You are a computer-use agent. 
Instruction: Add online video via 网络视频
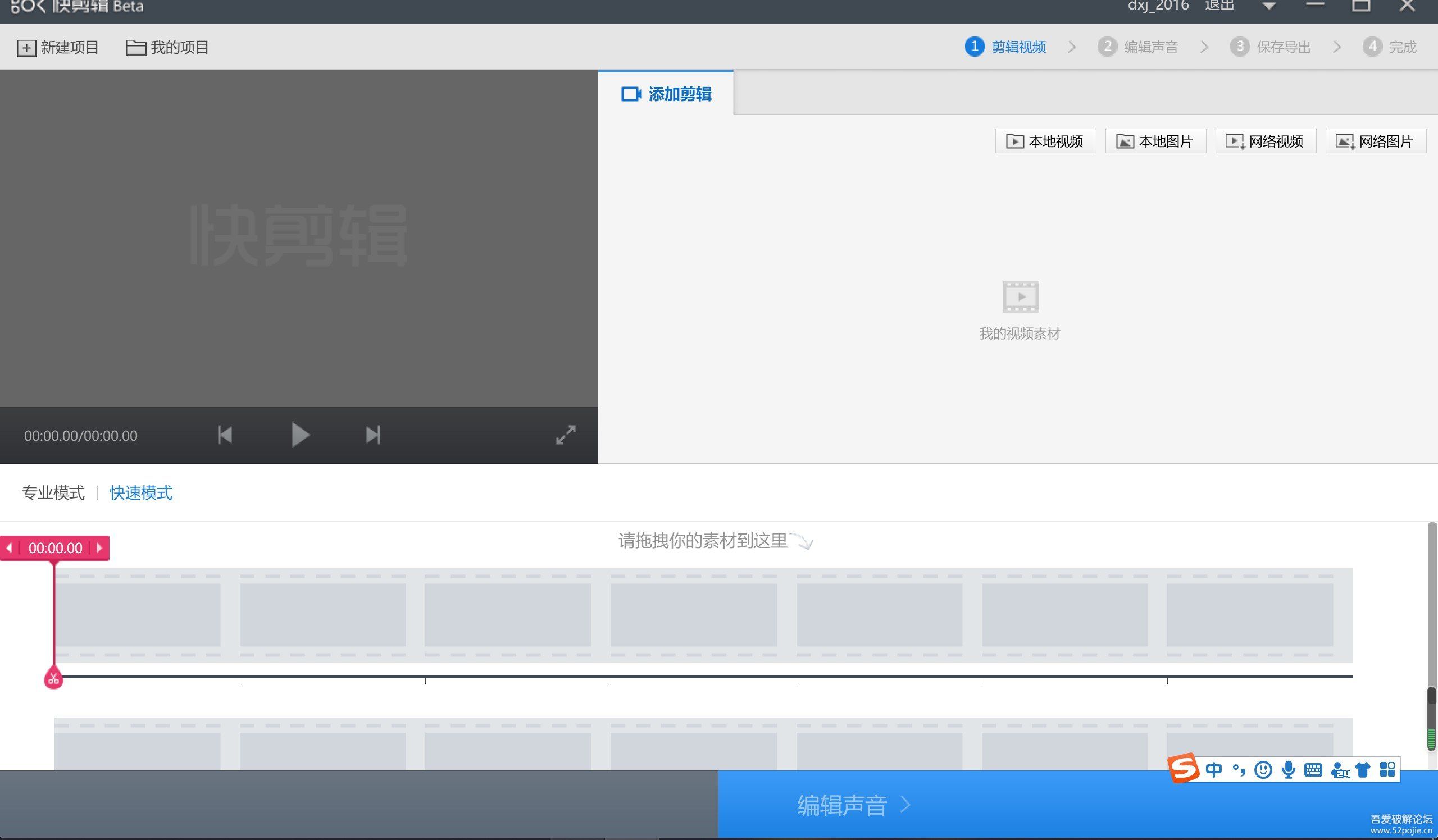[x=1266, y=141]
